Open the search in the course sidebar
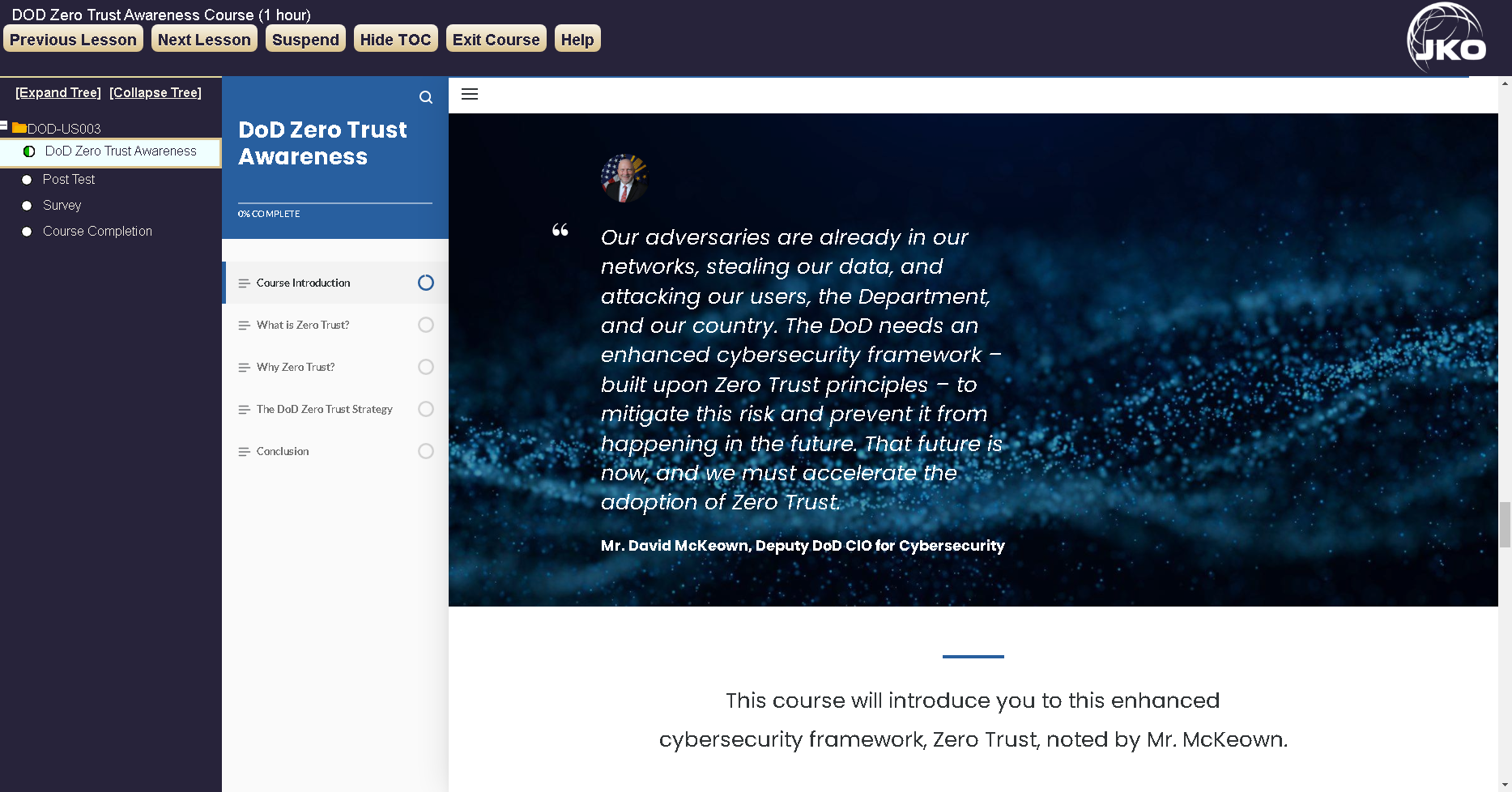Screen dimensions: 1512x792 tap(427, 97)
